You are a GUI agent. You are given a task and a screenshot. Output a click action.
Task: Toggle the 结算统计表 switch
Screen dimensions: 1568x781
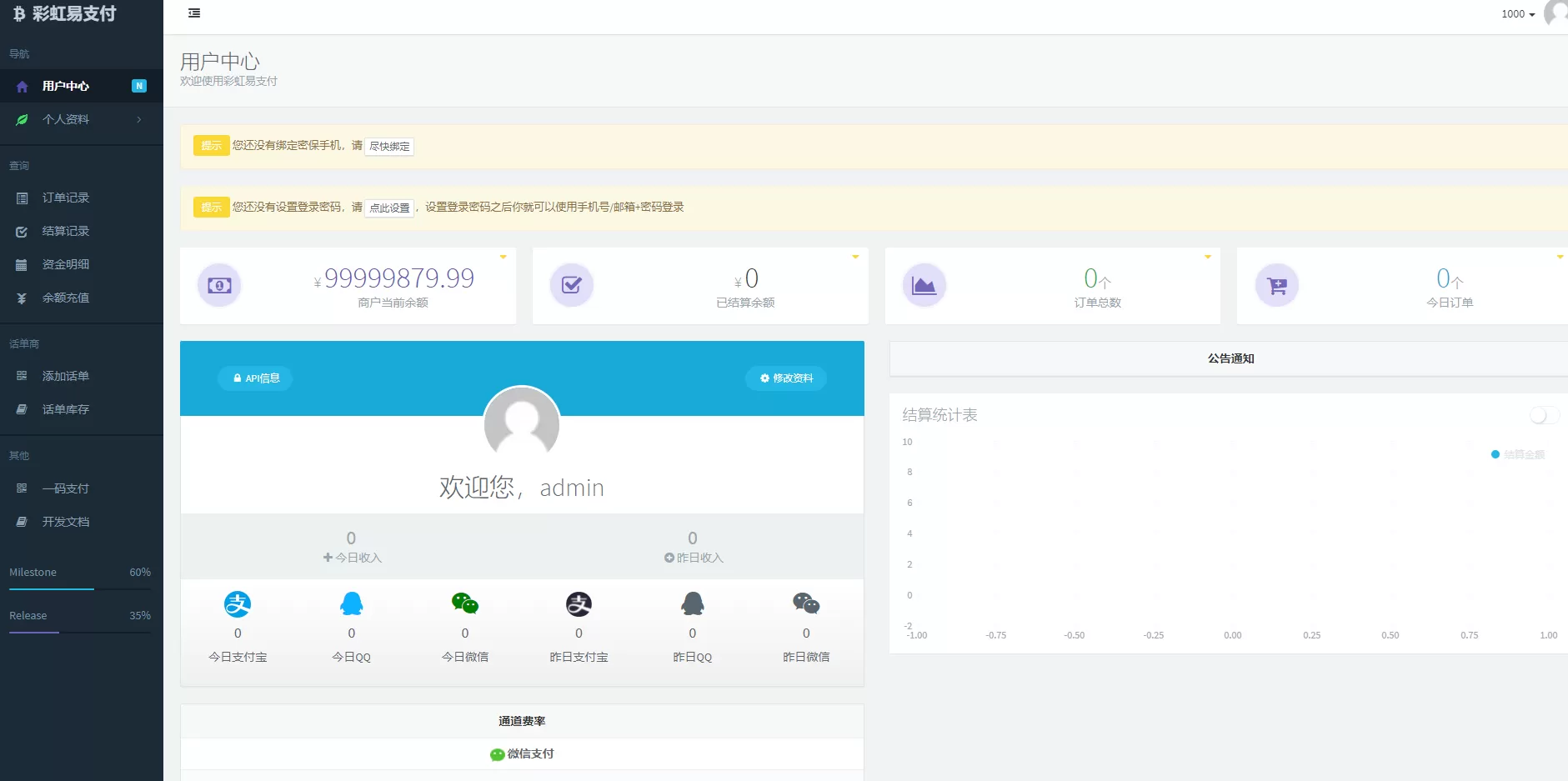pos(1543,415)
